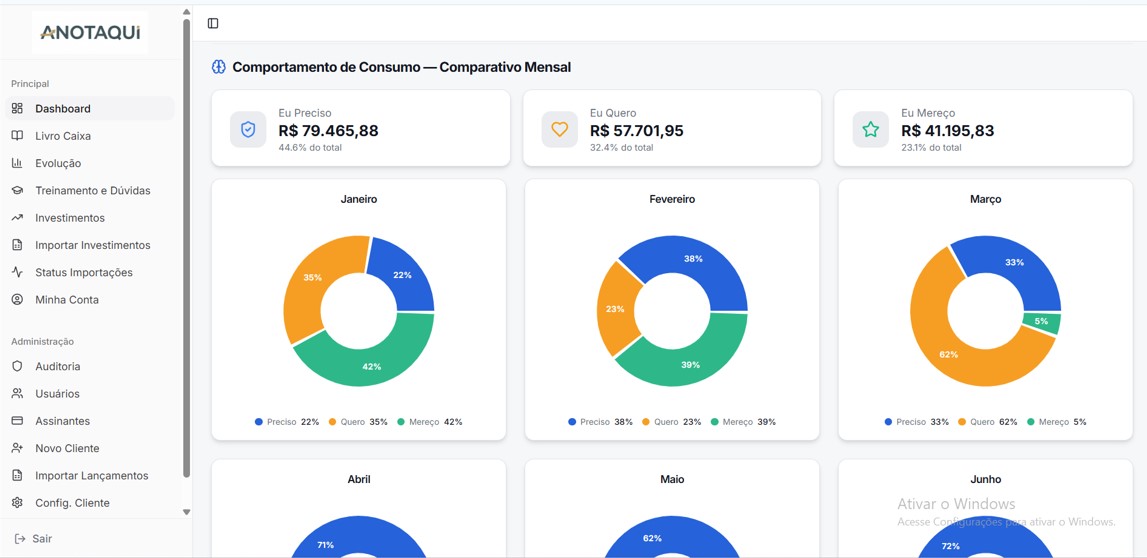Viewport: 1147px width, 558px height.
Task: Click the Dashboard grid icon
Action: click(18, 108)
